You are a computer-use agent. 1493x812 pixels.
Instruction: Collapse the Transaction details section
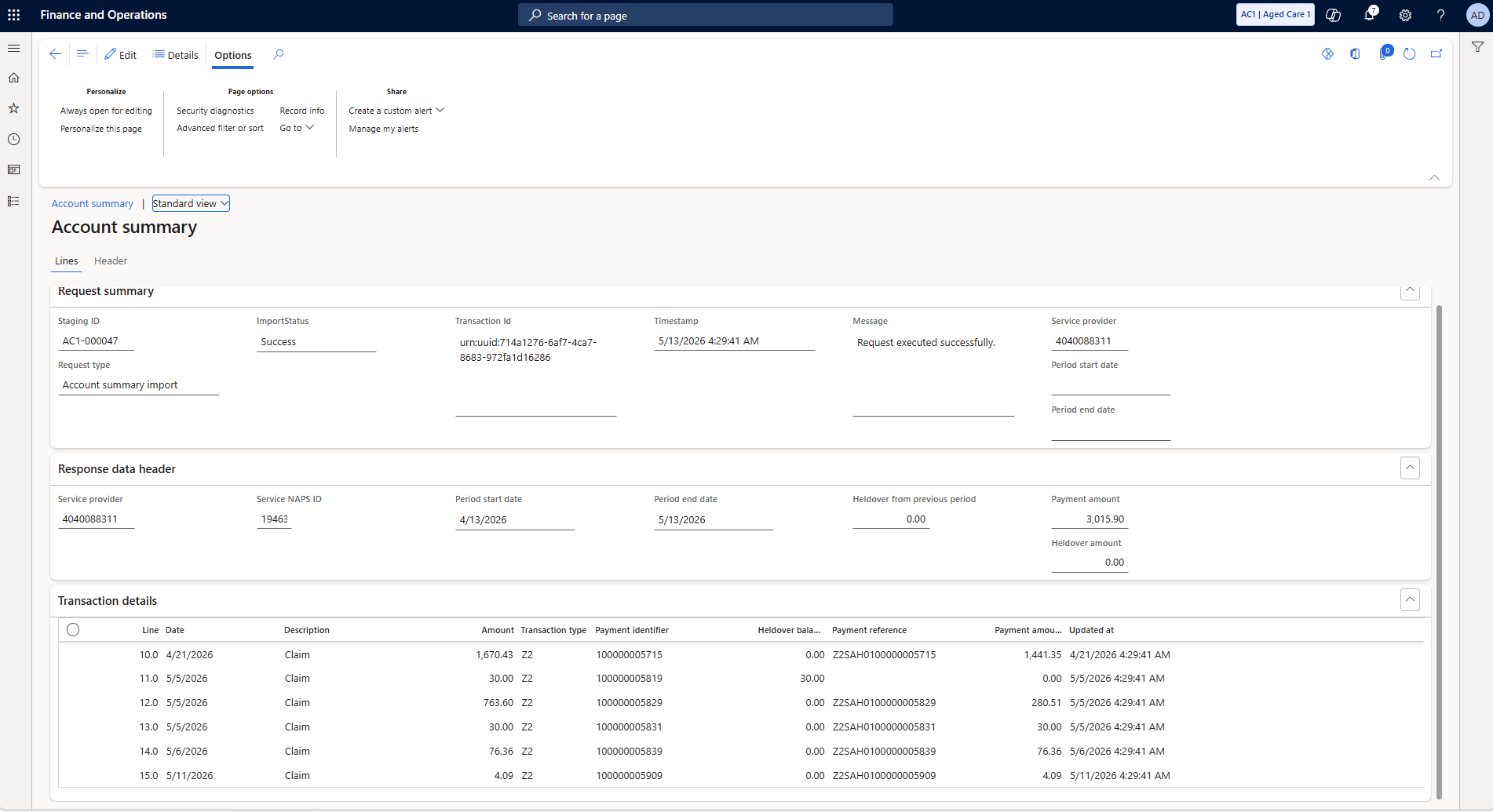tap(1410, 600)
